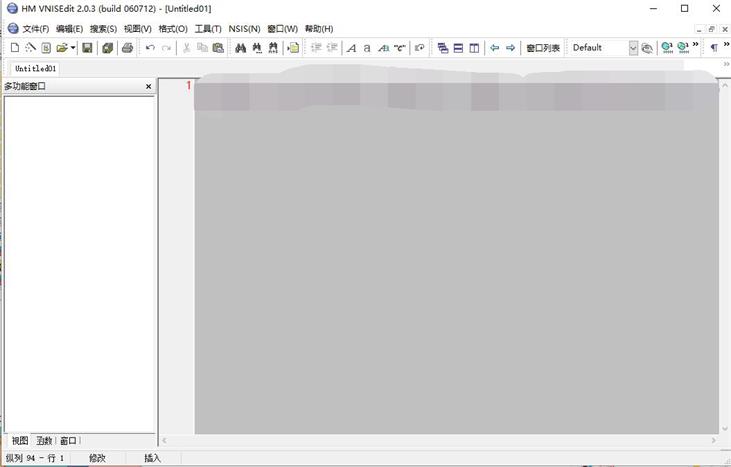Close the 多功能窗口 side panel
731x467 pixels.
149,87
